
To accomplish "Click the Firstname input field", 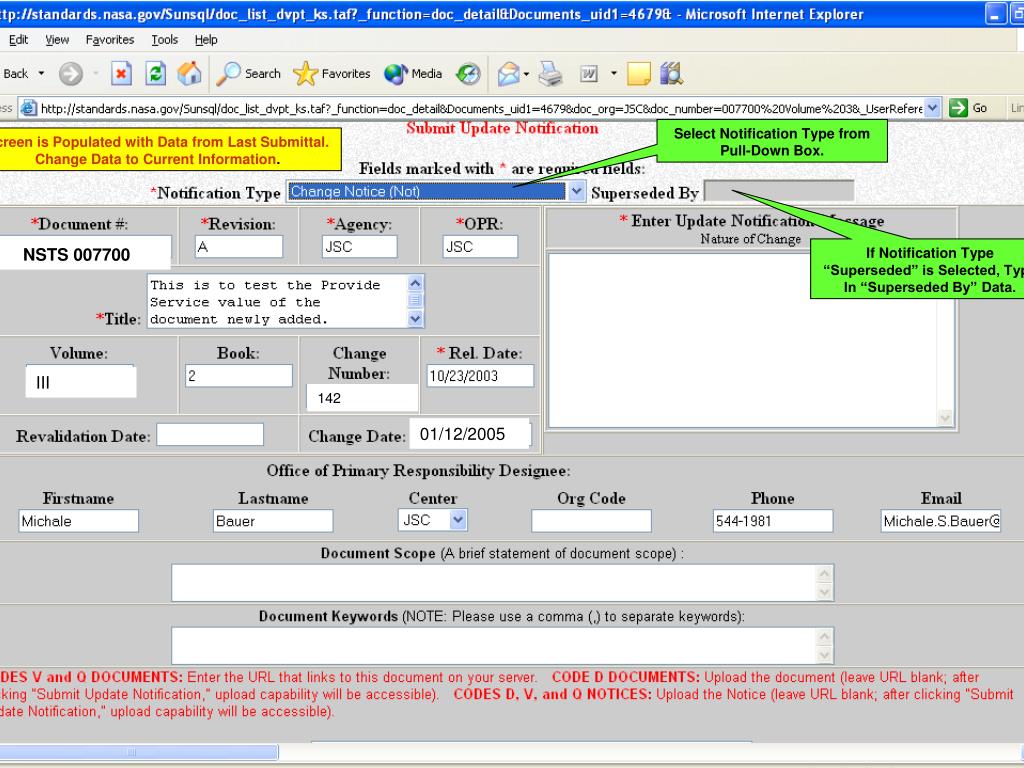I will click(x=78, y=520).
